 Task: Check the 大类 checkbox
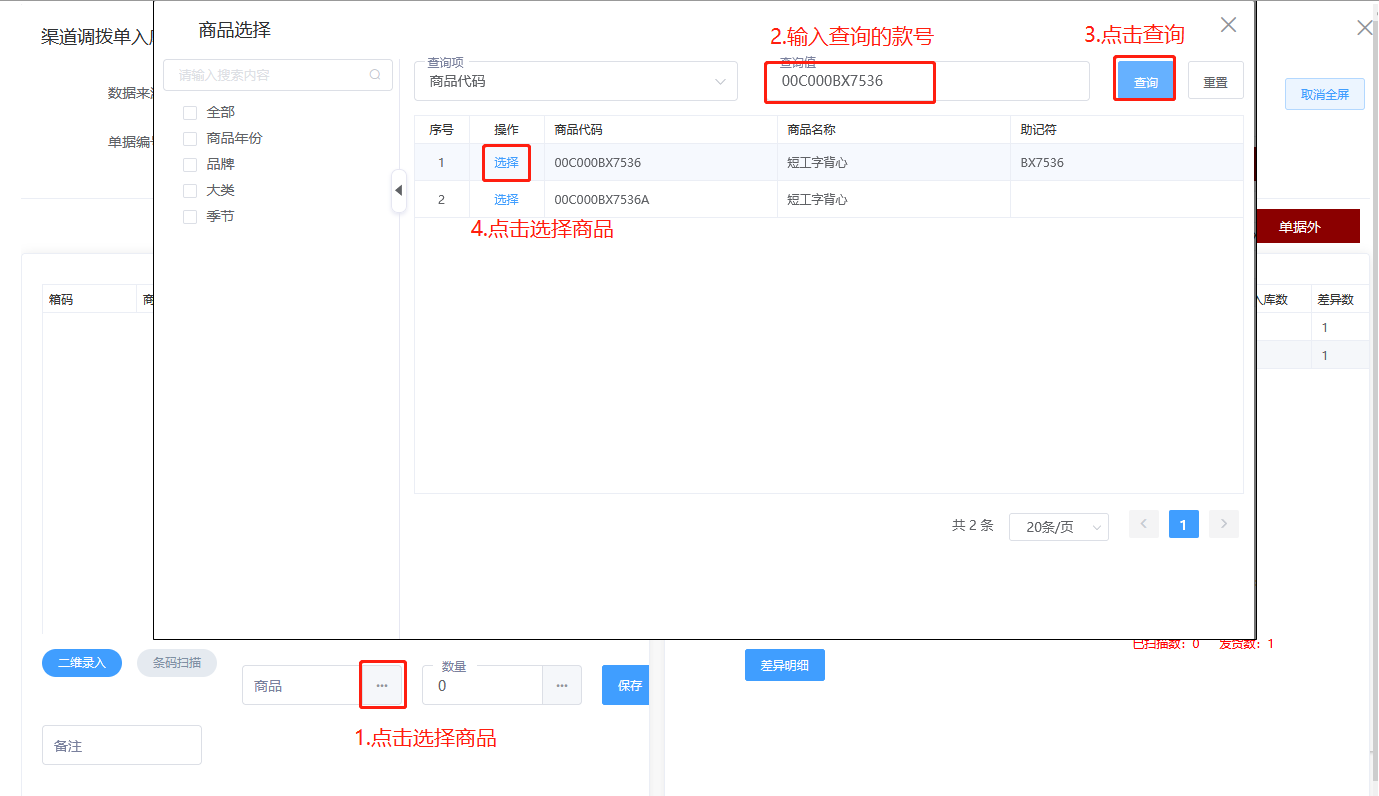pos(190,191)
